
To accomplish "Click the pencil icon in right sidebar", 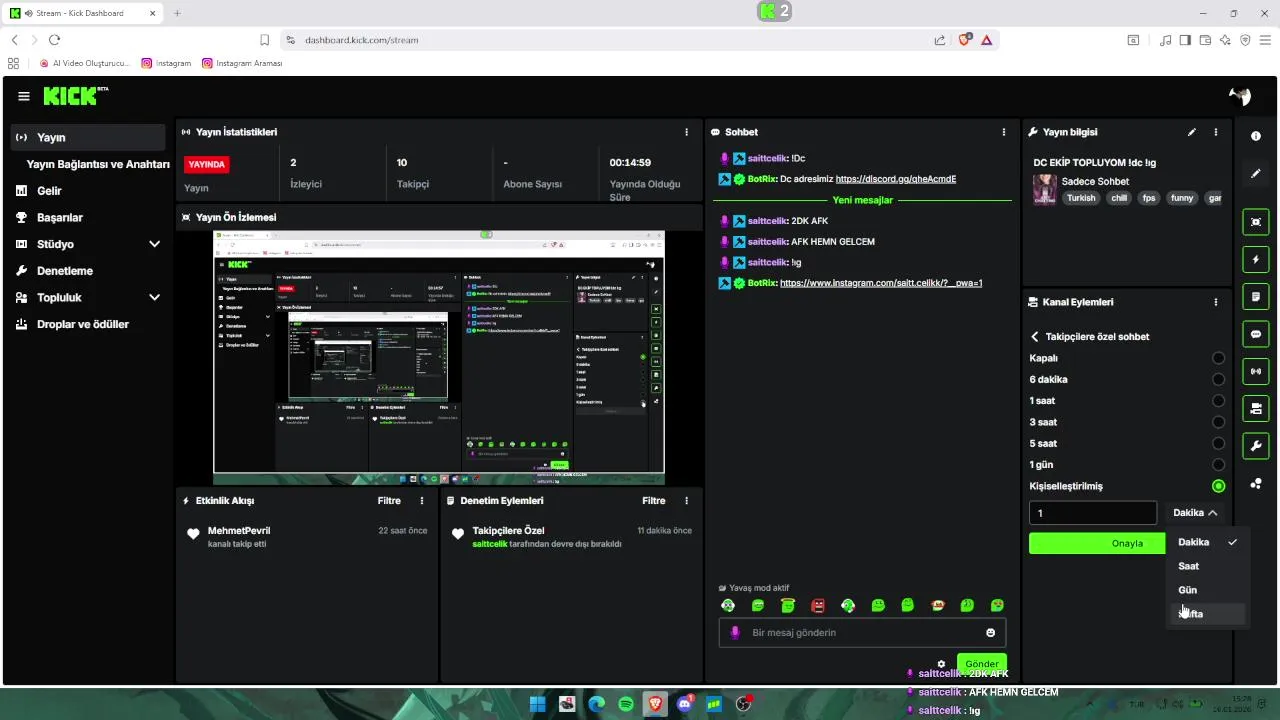I will click(1256, 174).
